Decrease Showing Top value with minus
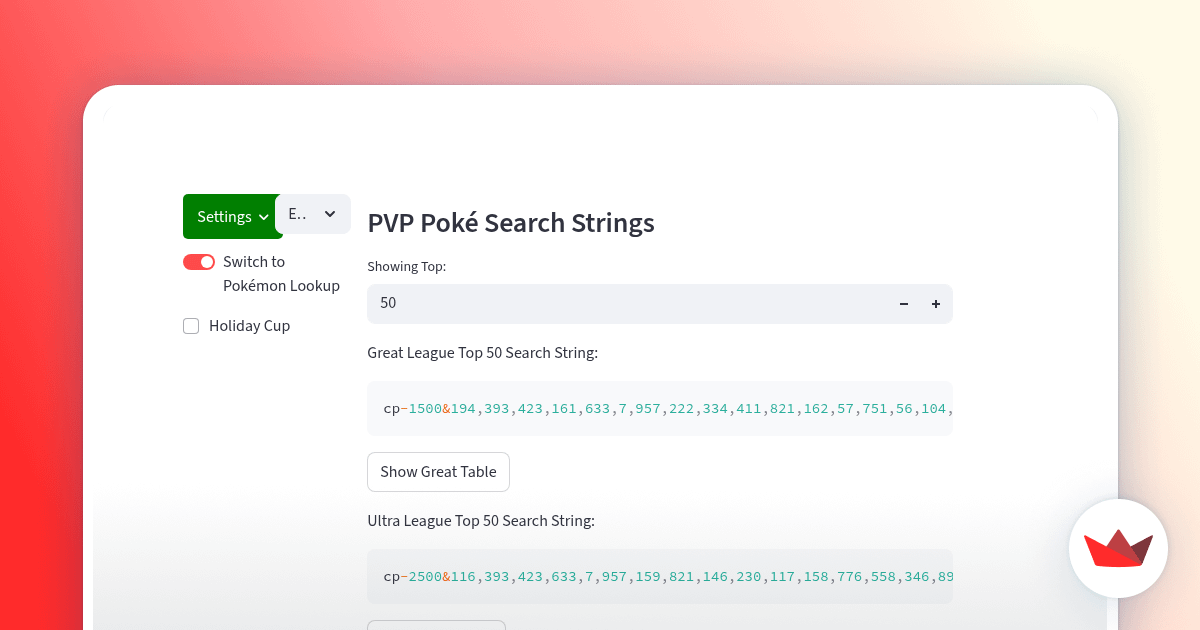 coord(904,304)
